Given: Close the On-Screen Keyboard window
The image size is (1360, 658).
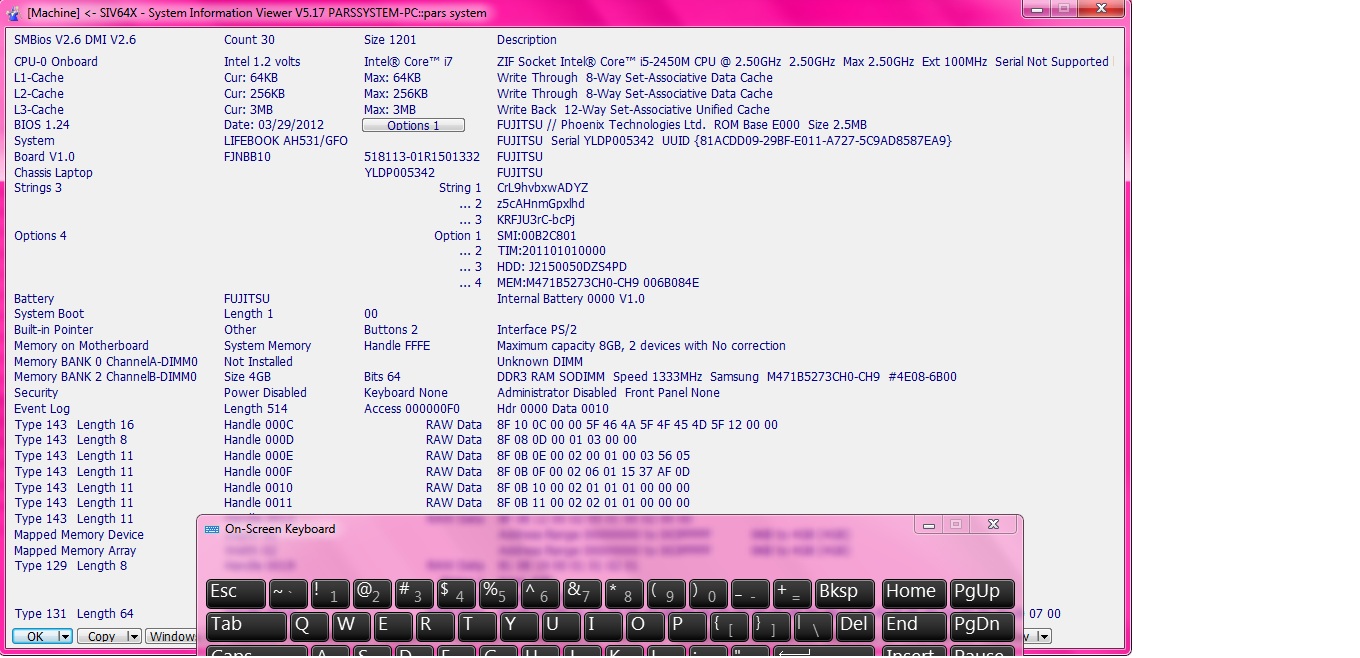Looking at the screenshot, I should [x=993, y=524].
